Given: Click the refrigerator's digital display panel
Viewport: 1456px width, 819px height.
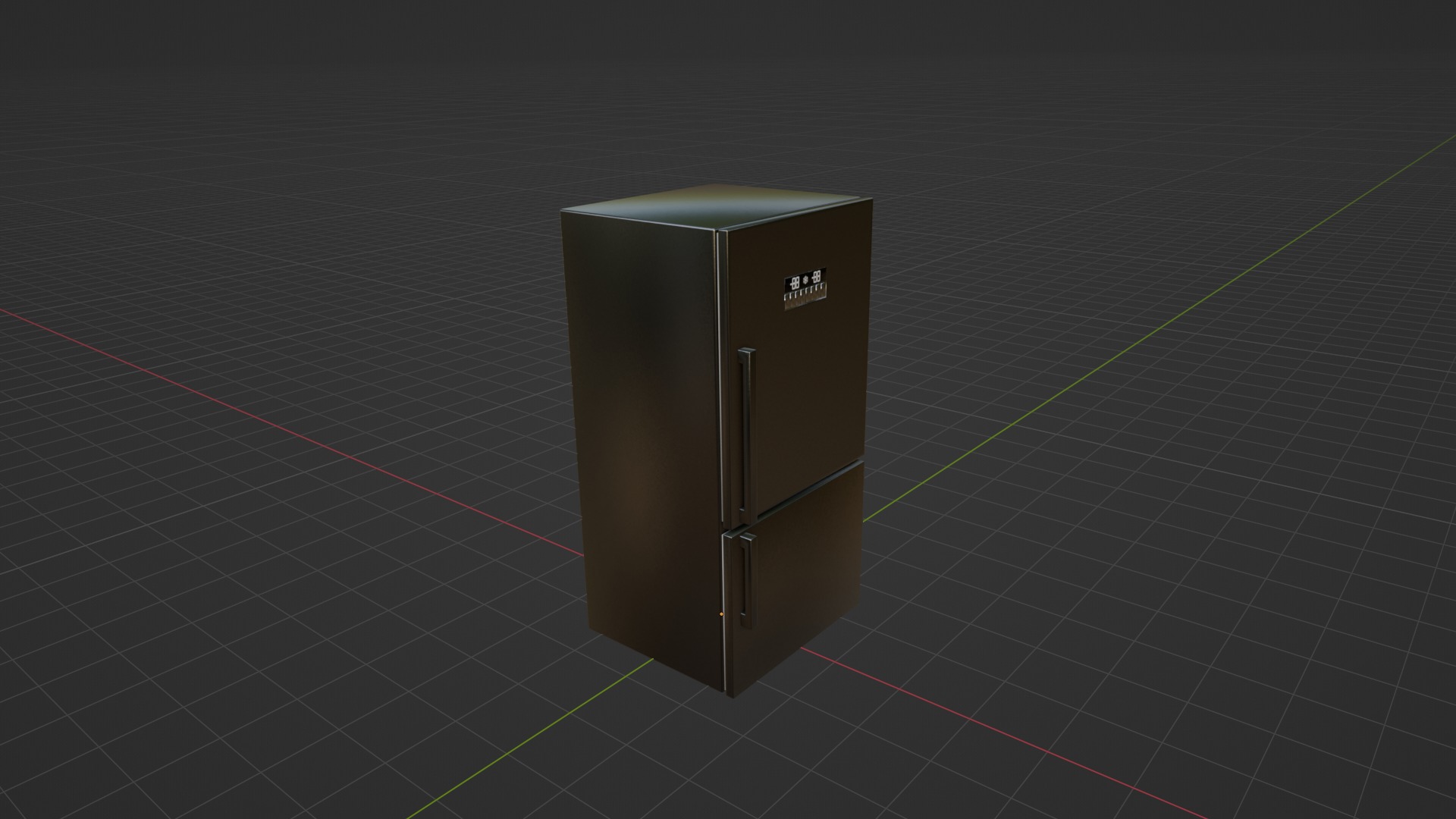Looking at the screenshot, I should coord(805,289).
